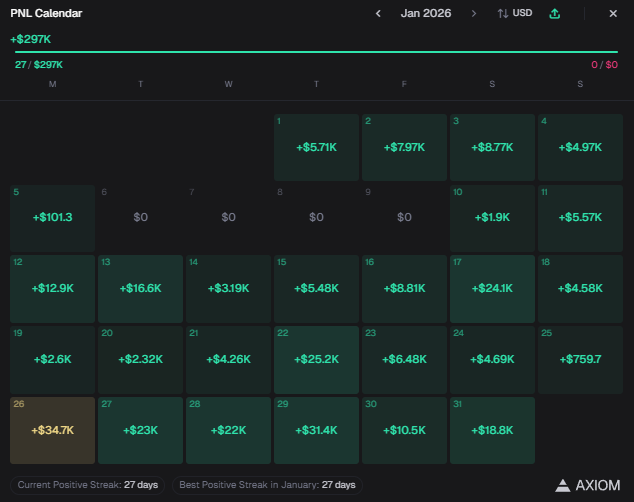Screen dimensions: 634x502
Task: Click the +$297K total PNL value
Action: (x=31, y=39)
